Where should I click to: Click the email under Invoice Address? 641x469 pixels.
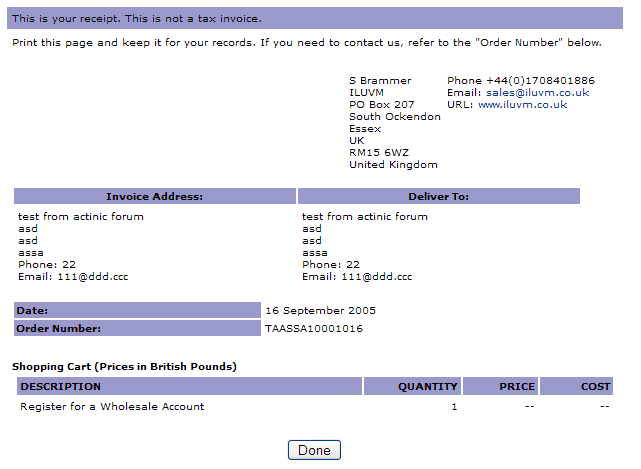click(74, 277)
